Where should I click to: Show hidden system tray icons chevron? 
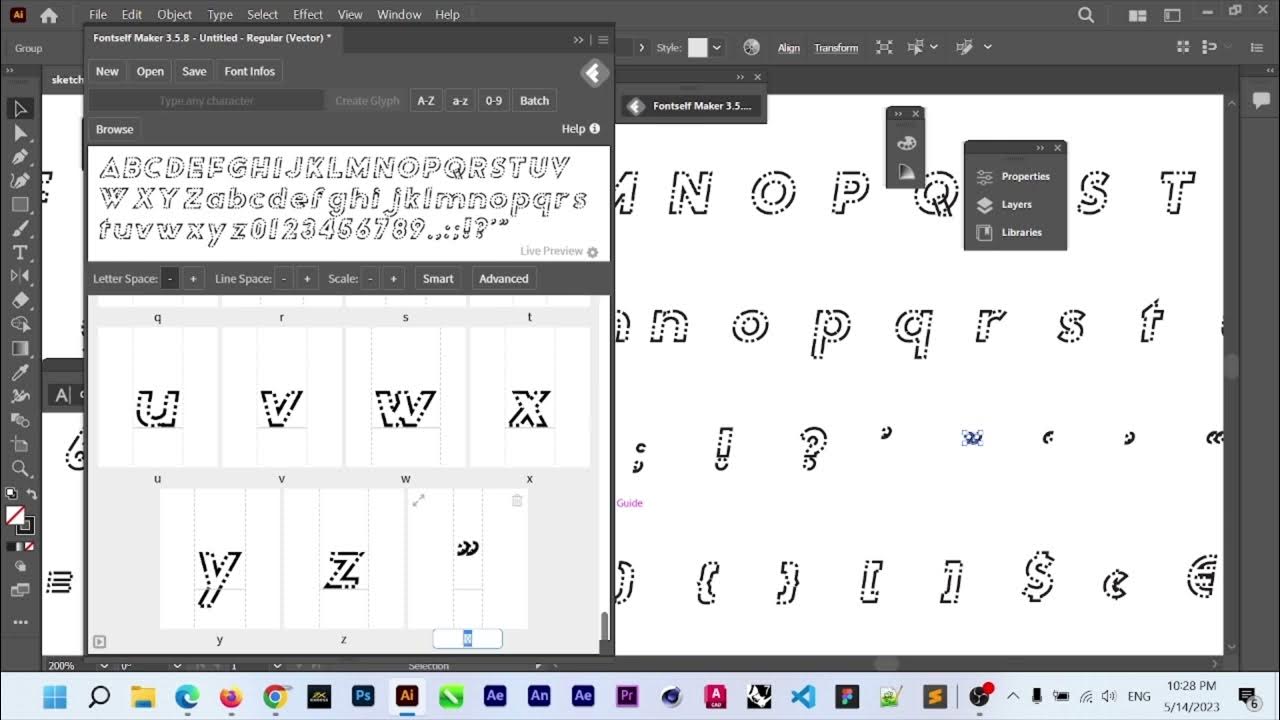[1013, 696]
